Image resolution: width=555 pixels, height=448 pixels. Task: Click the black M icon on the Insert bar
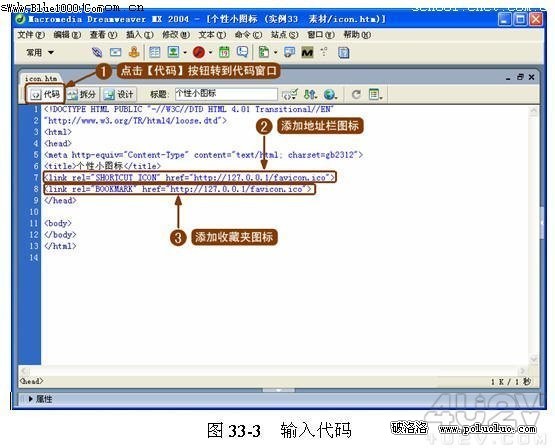tap(307, 52)
